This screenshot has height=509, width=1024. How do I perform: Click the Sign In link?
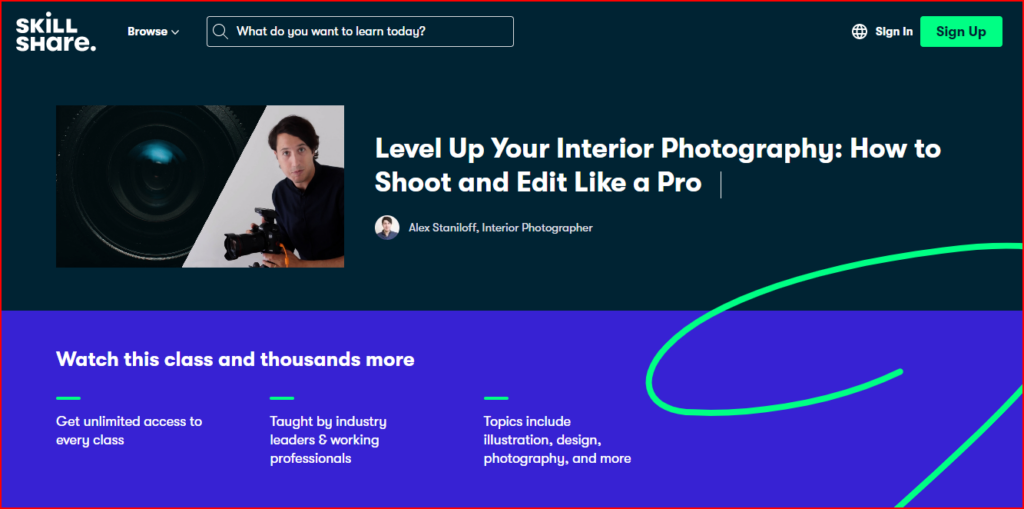[893, 31]
